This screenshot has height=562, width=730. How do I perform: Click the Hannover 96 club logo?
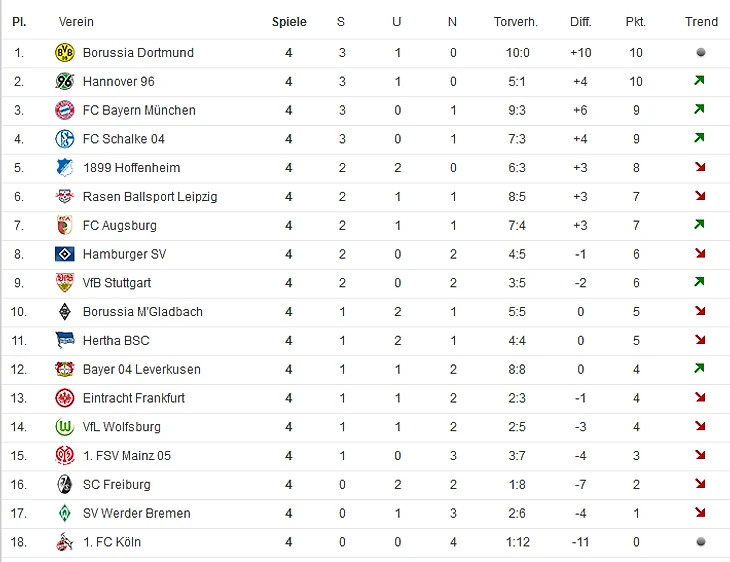[65, 81]
